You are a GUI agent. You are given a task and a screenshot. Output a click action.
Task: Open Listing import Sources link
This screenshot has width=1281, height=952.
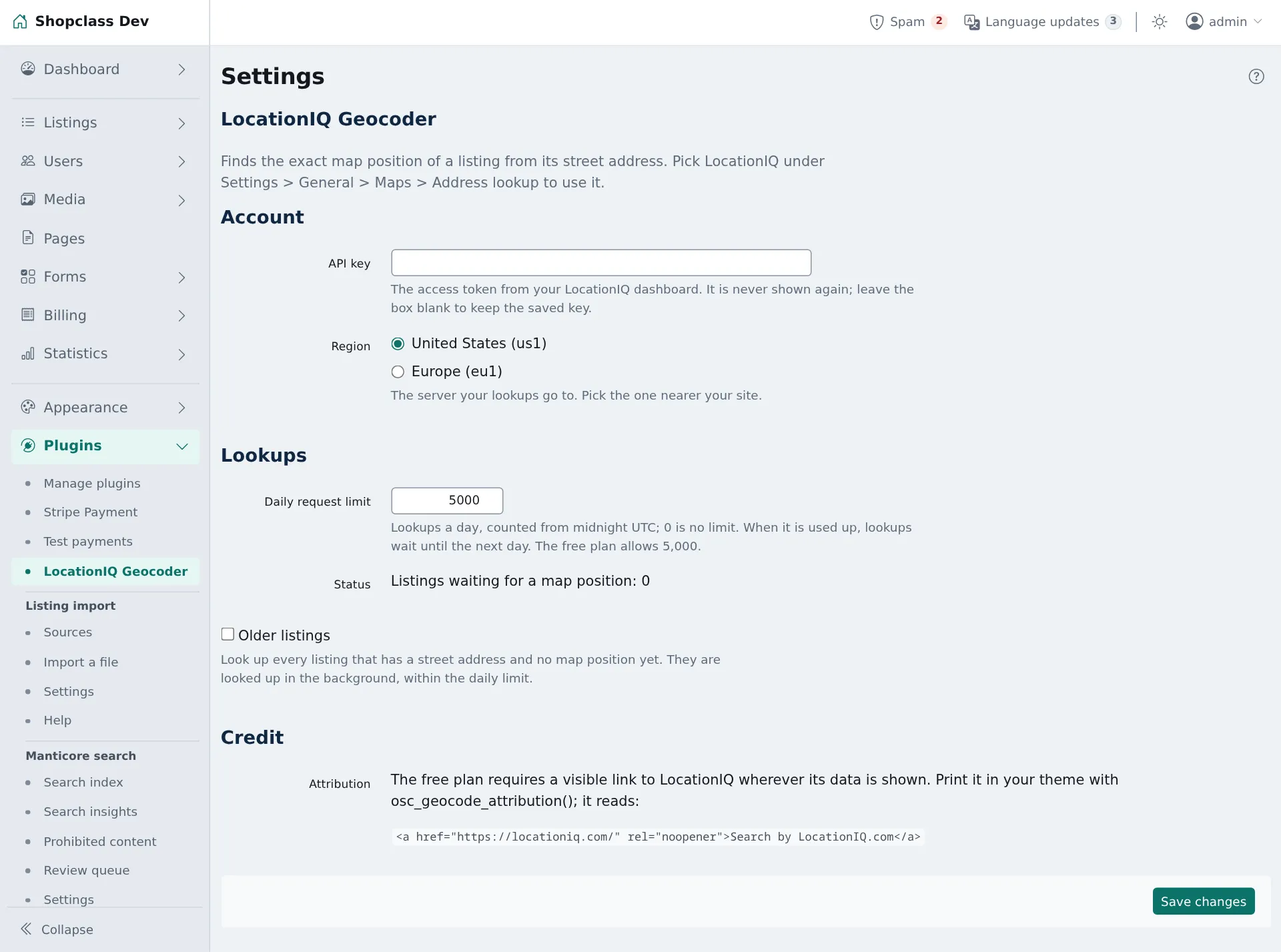[x=67, y=632]
